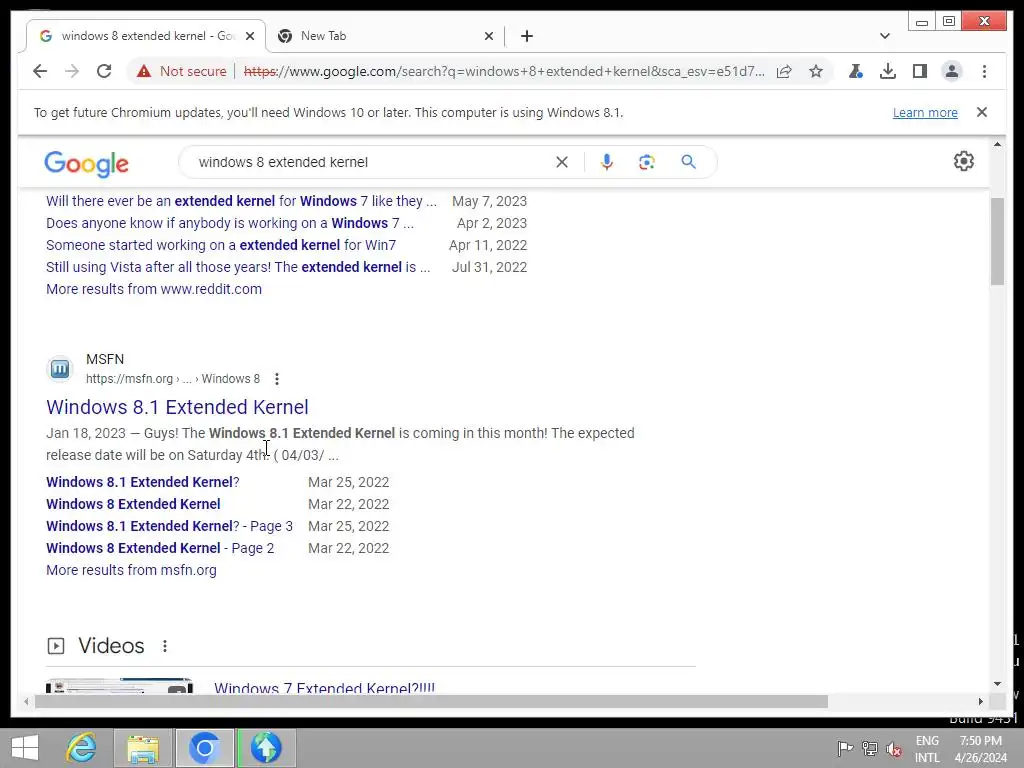This screenshot has height=768, width=1024.
Task: Click the URL address bar text
Action: 504,71
